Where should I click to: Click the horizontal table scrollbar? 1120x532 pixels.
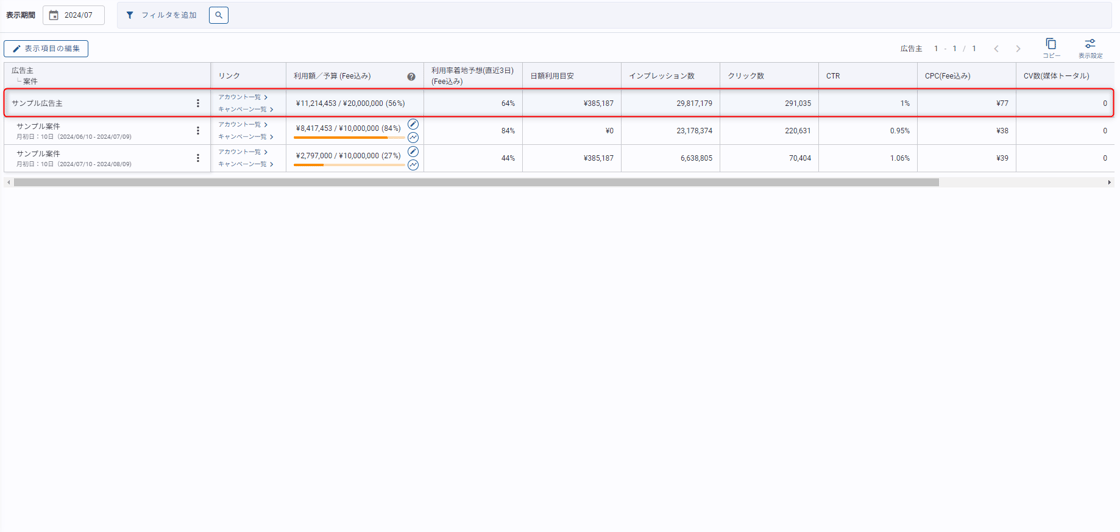coord(476,183)
